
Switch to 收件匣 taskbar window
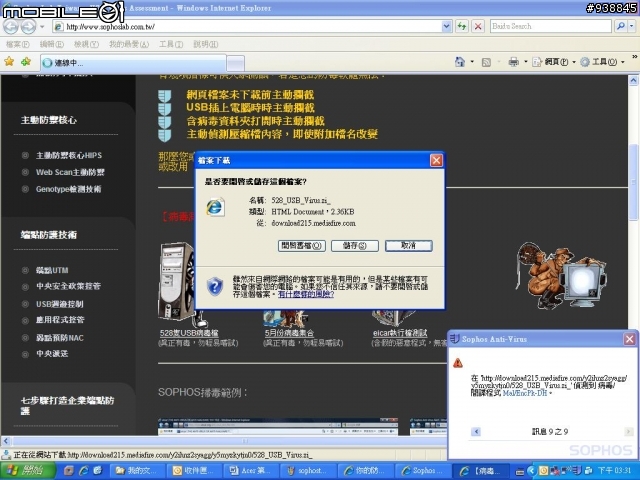tap(195, 471)
